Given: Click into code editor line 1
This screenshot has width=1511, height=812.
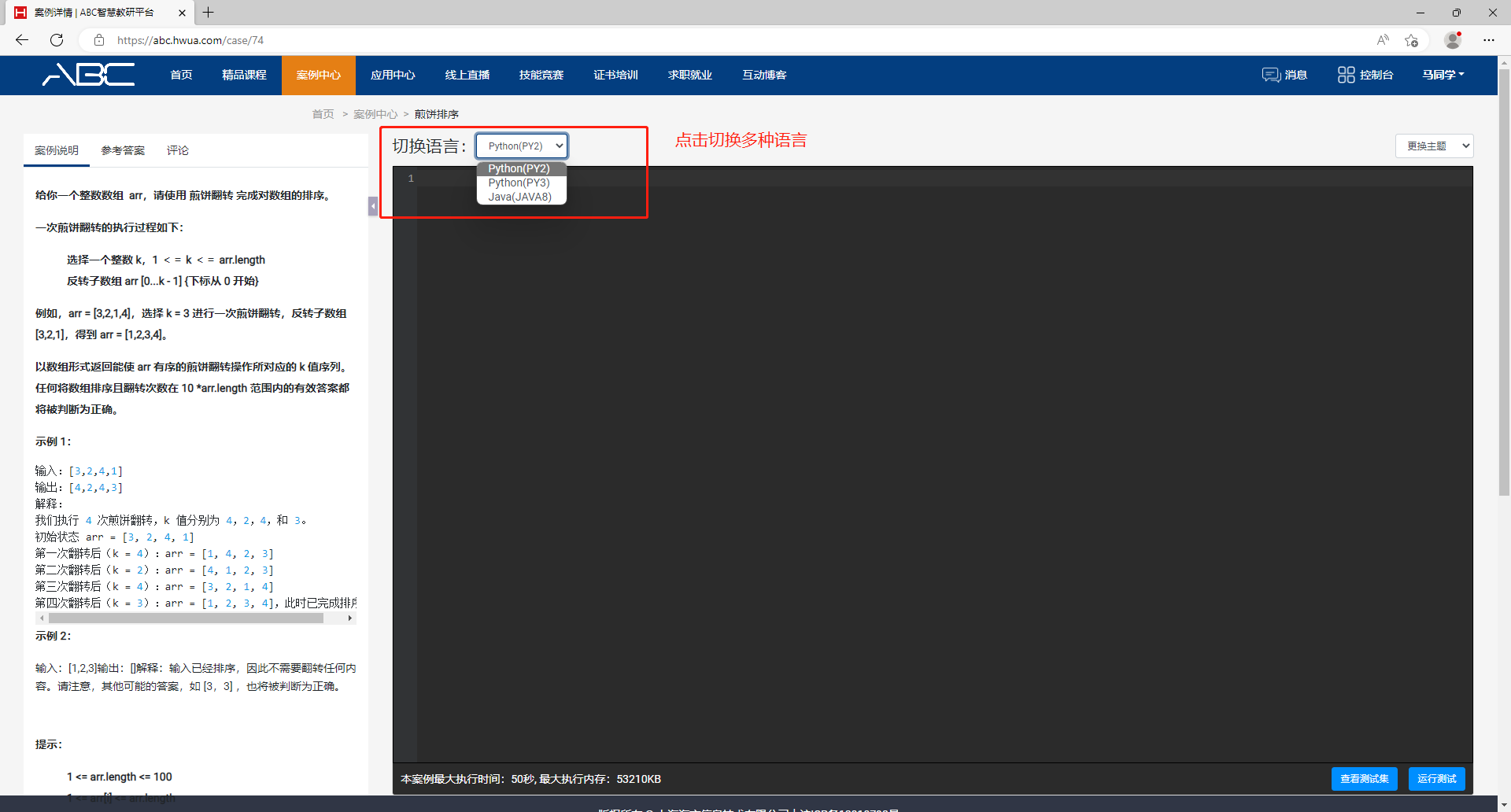Looking at the screenshot, I should tap(944, 179).
